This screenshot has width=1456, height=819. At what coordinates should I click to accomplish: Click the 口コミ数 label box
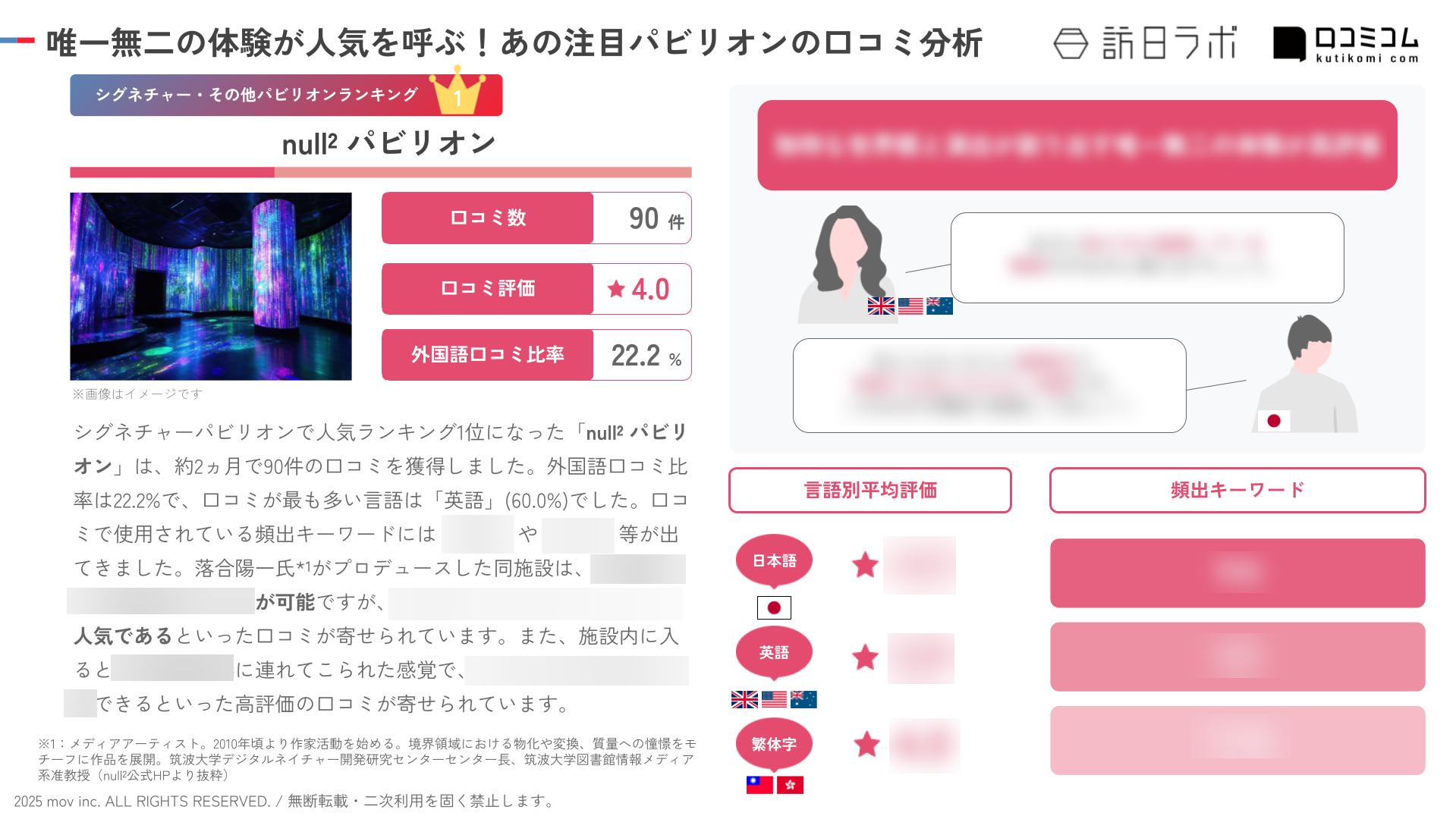click(x=487, y=218)
